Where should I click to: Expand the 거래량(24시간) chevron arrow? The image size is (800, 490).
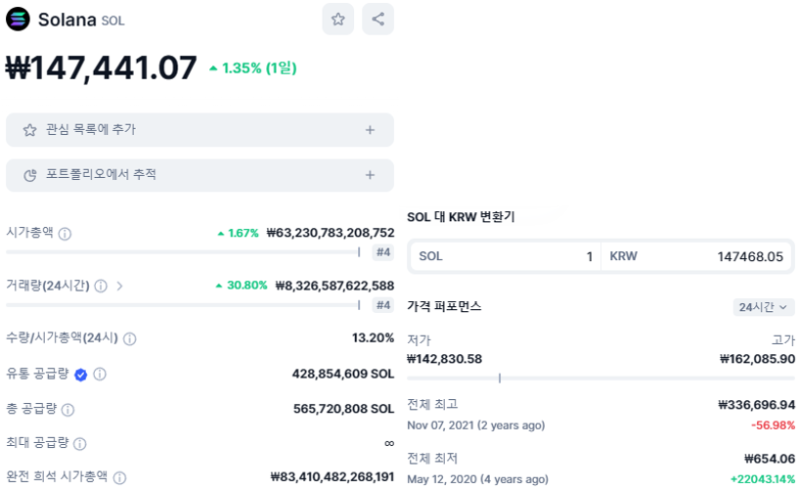point(120,286)
